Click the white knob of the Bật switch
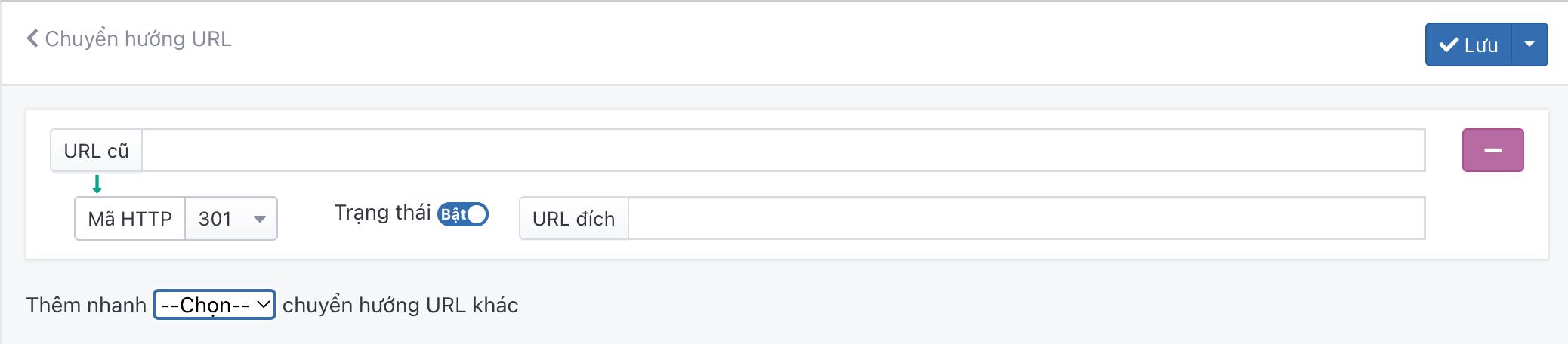The image size is (1568, 344). click(x=477, y=214)
